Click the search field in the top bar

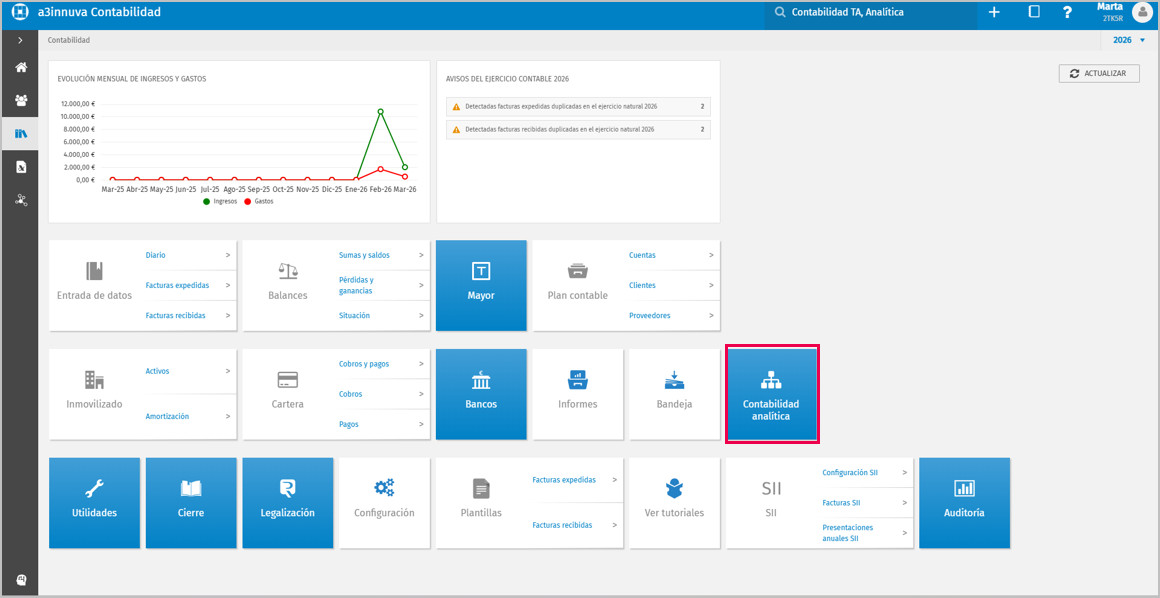pos(869,13)
